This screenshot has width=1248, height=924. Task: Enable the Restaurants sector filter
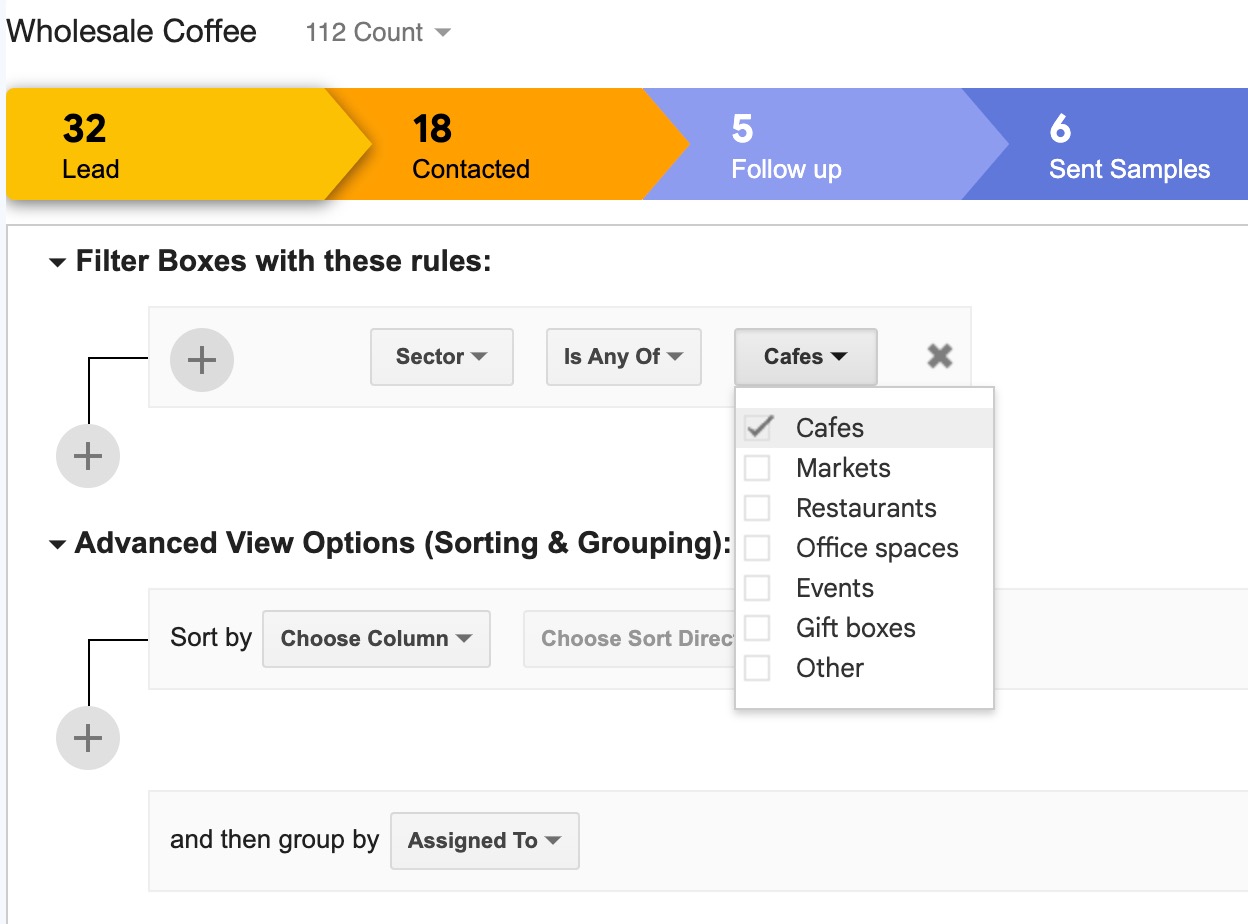point(759,507)
